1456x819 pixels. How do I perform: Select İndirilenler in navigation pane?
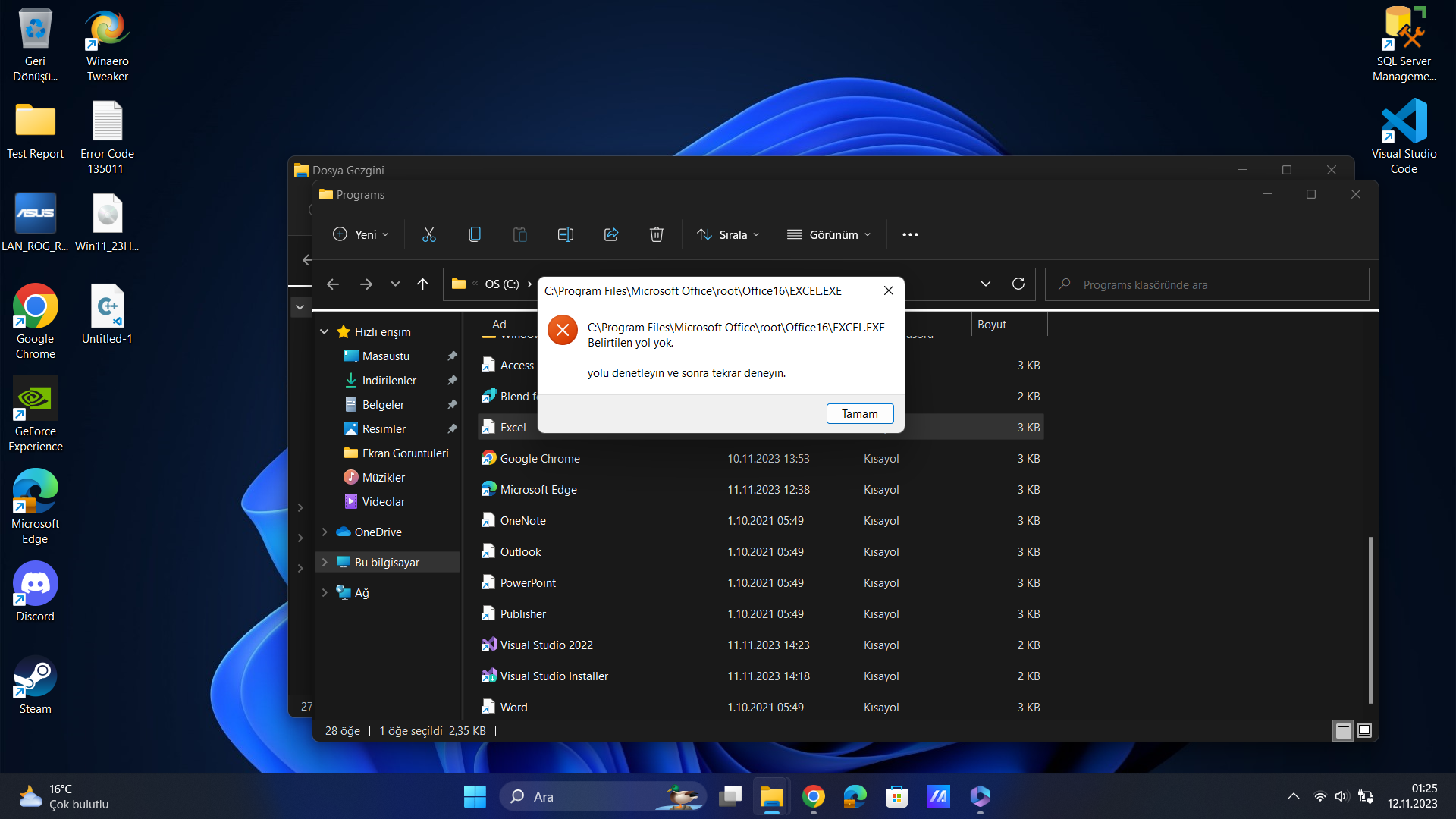(x=389, y=380)
